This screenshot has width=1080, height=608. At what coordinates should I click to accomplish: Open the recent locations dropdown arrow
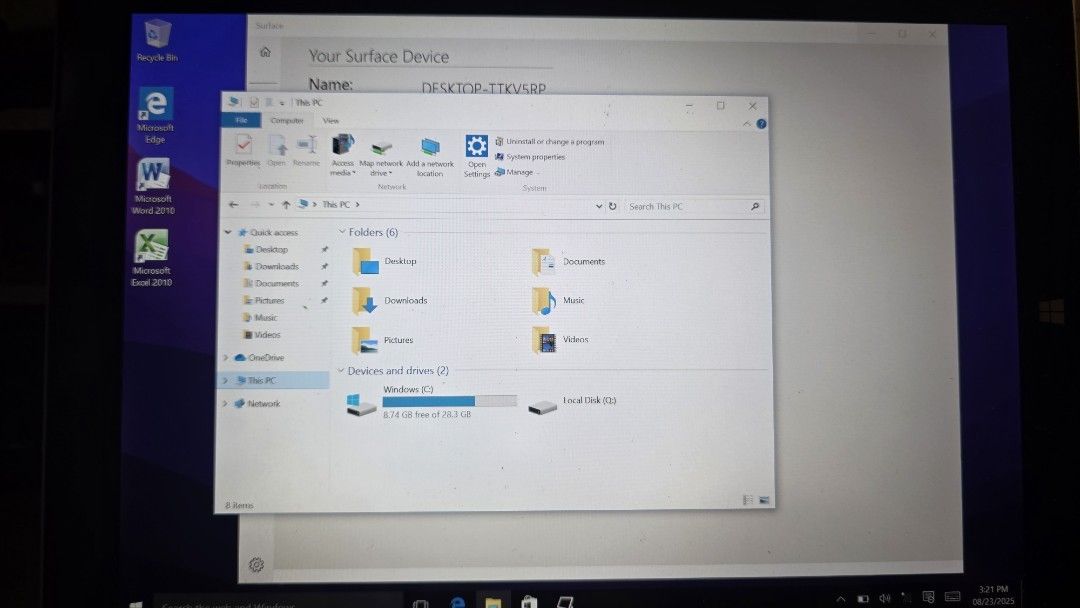271,205
